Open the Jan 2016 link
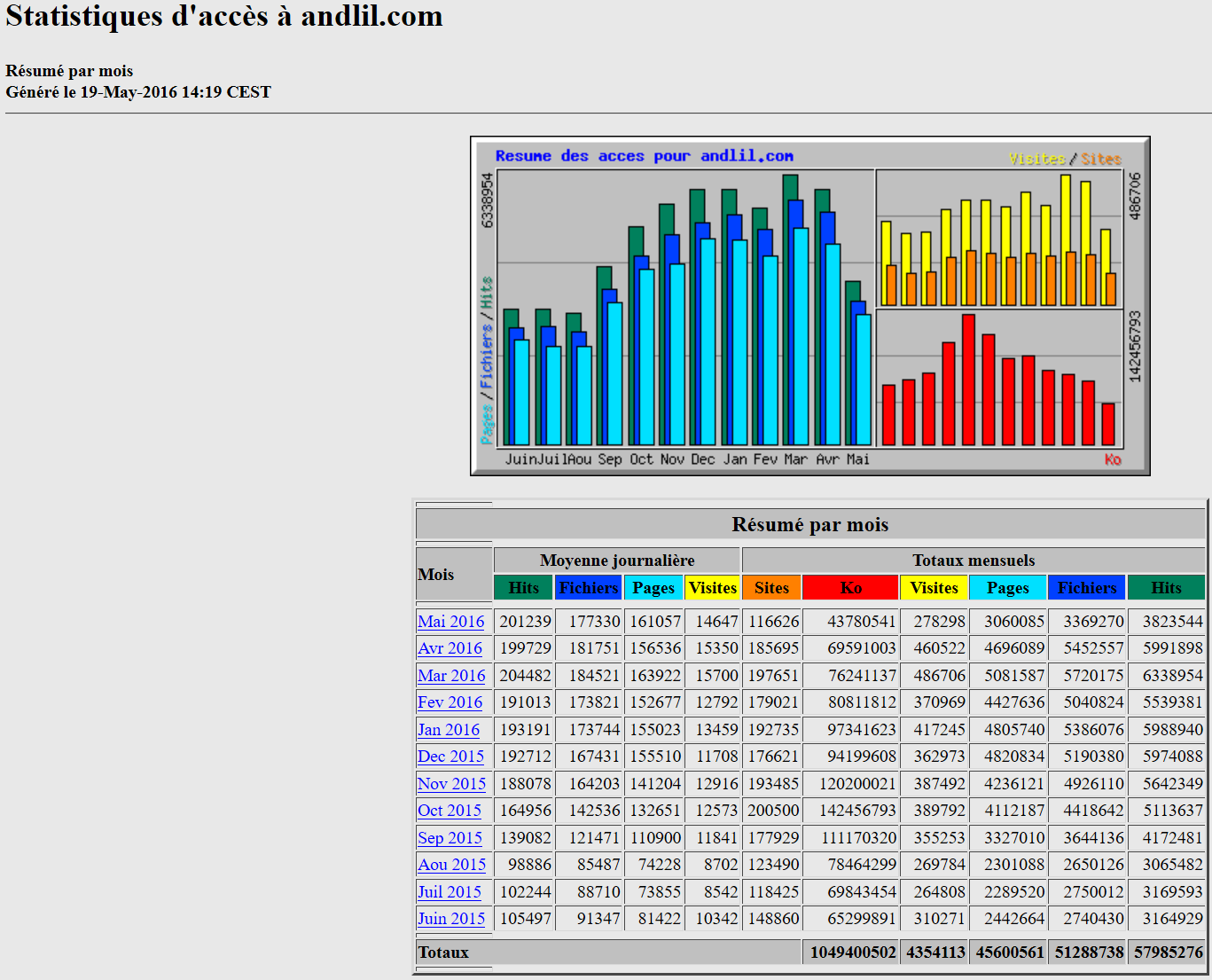Image resolution: width=1212 pixels, height=980 pixels. tap(449, 730)
